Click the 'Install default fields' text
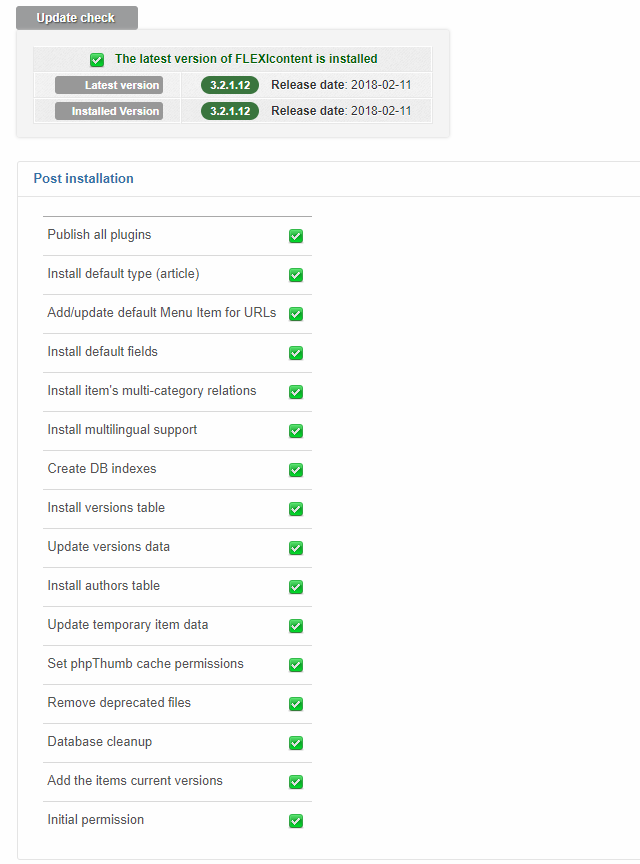The height and width of the screenshot is (864, 640). click(x=103, y=352)
